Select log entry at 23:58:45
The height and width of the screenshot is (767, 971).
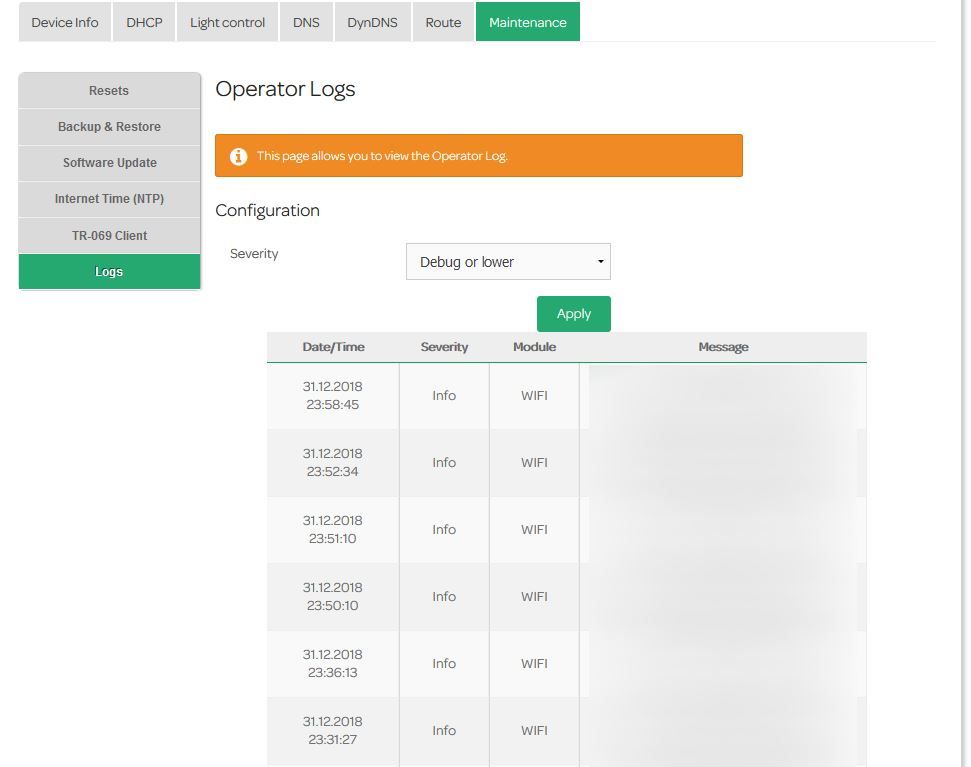[x=333, y=396]
